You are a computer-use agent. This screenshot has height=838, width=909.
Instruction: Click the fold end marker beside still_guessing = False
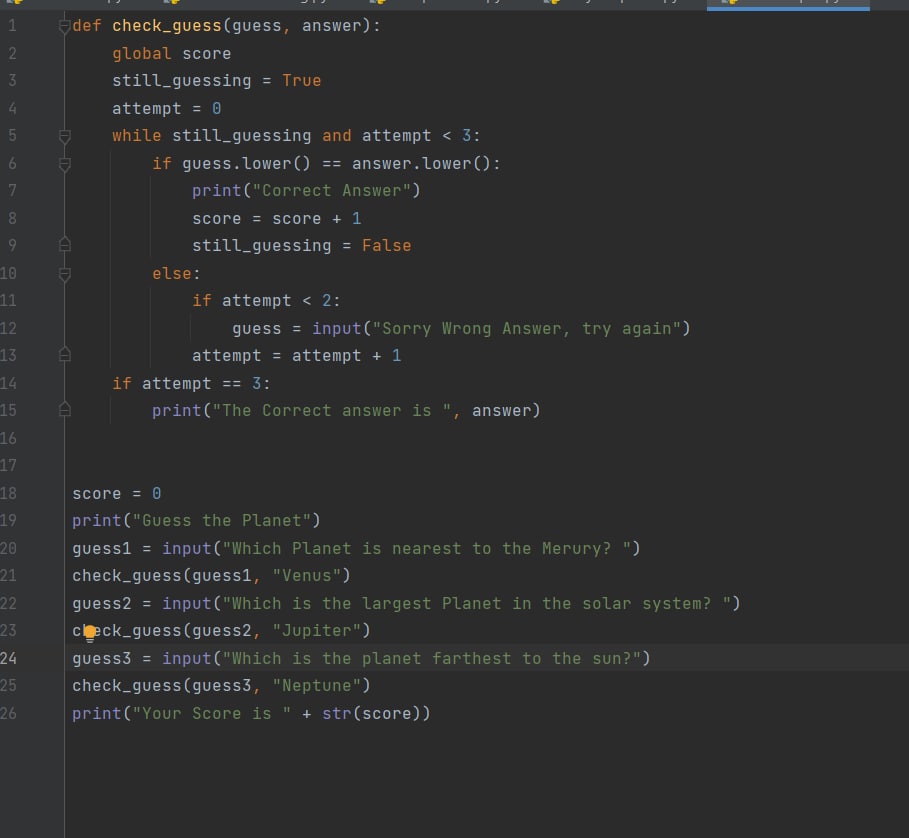(65, 245)
